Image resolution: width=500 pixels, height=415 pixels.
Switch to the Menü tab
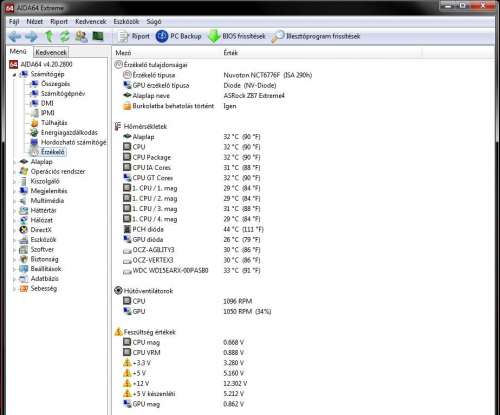click(18, 52)
